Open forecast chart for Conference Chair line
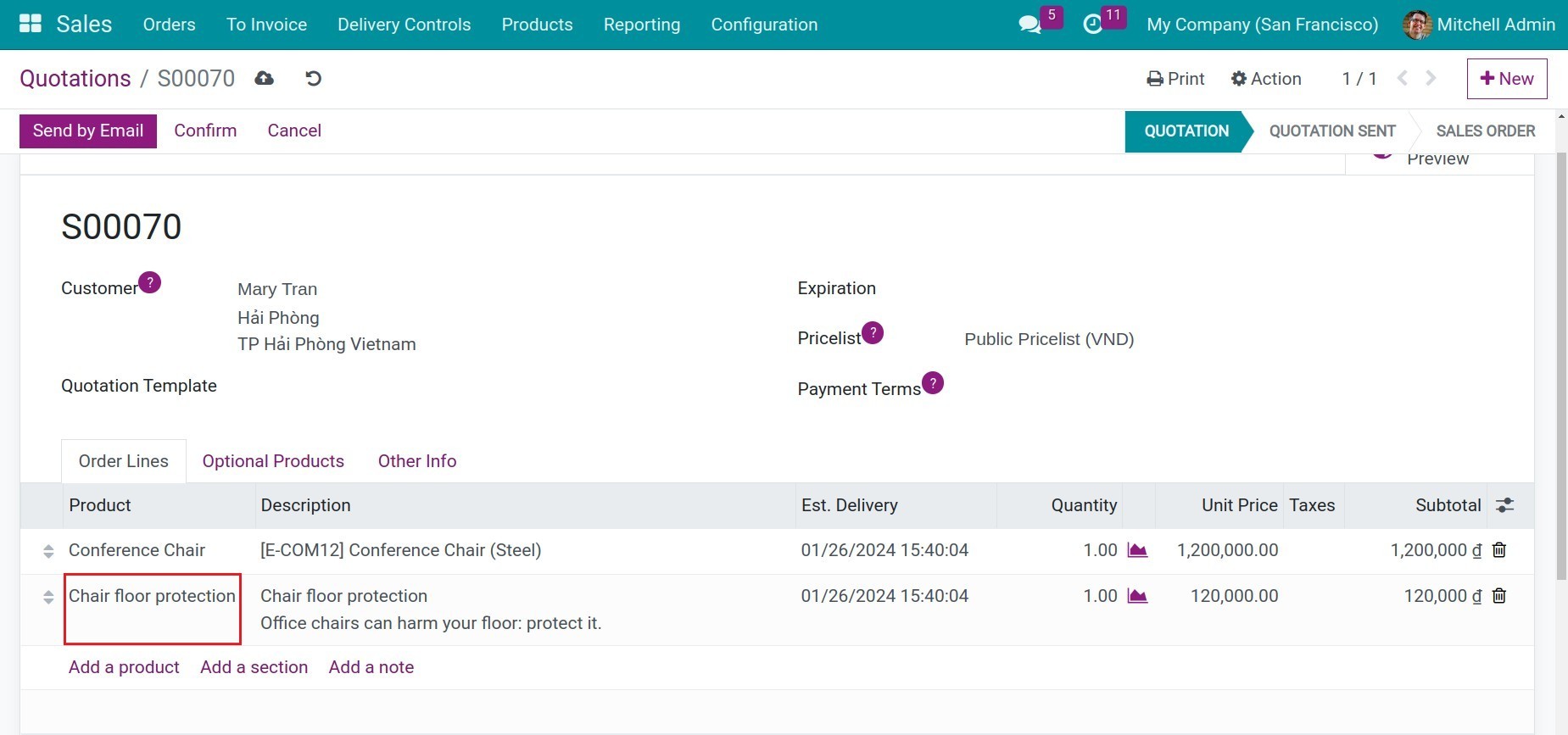The height and width of the screenshot is (735, 1568). tap(1137, 550)
